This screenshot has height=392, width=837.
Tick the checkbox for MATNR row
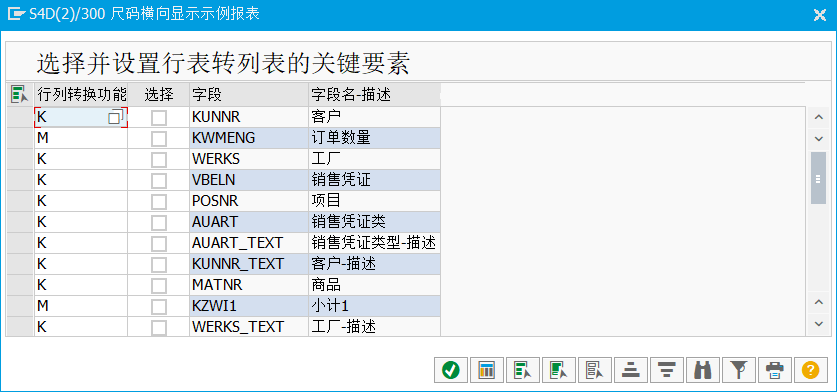[159, 285]
